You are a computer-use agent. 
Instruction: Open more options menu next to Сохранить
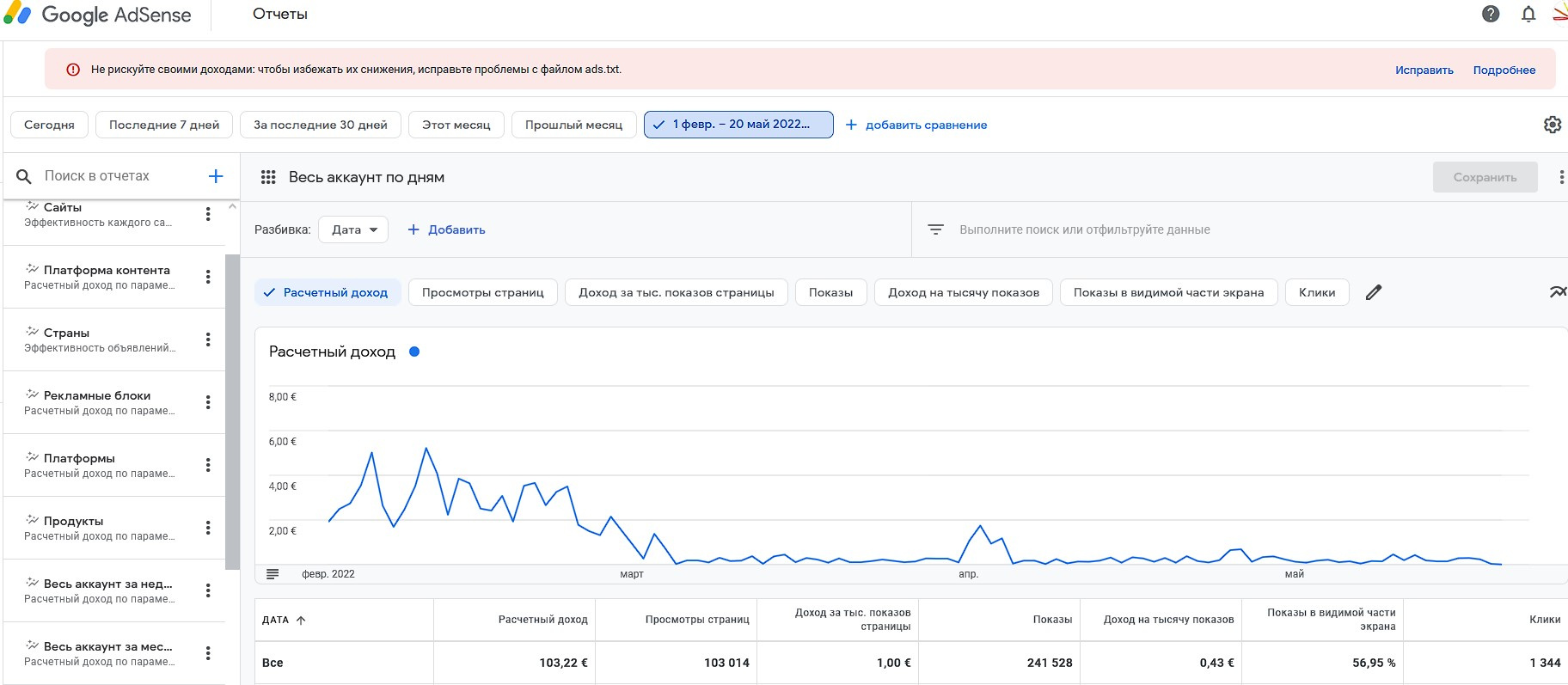click(x=1561, y=177)
